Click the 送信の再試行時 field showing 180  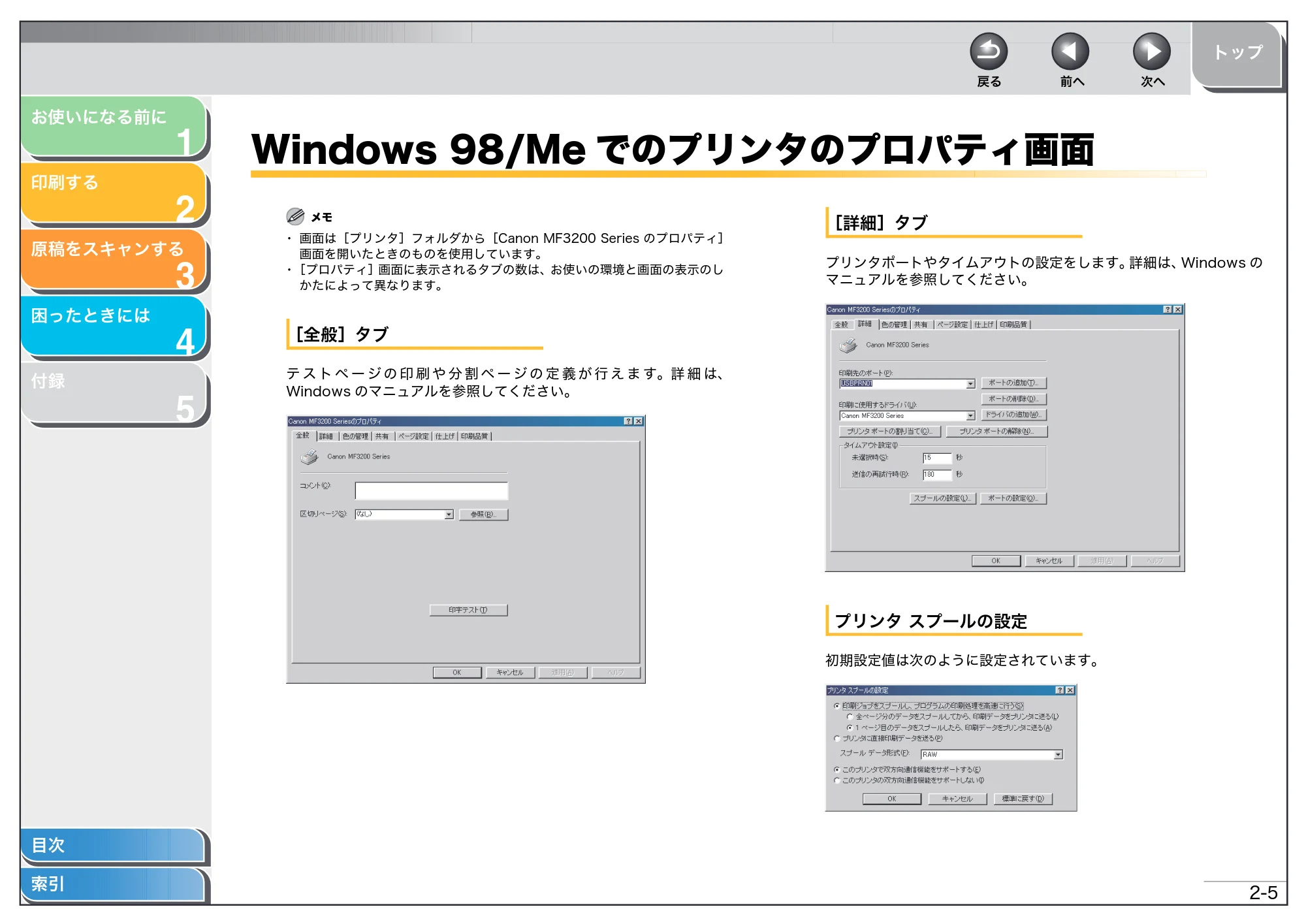coord(937,475)
